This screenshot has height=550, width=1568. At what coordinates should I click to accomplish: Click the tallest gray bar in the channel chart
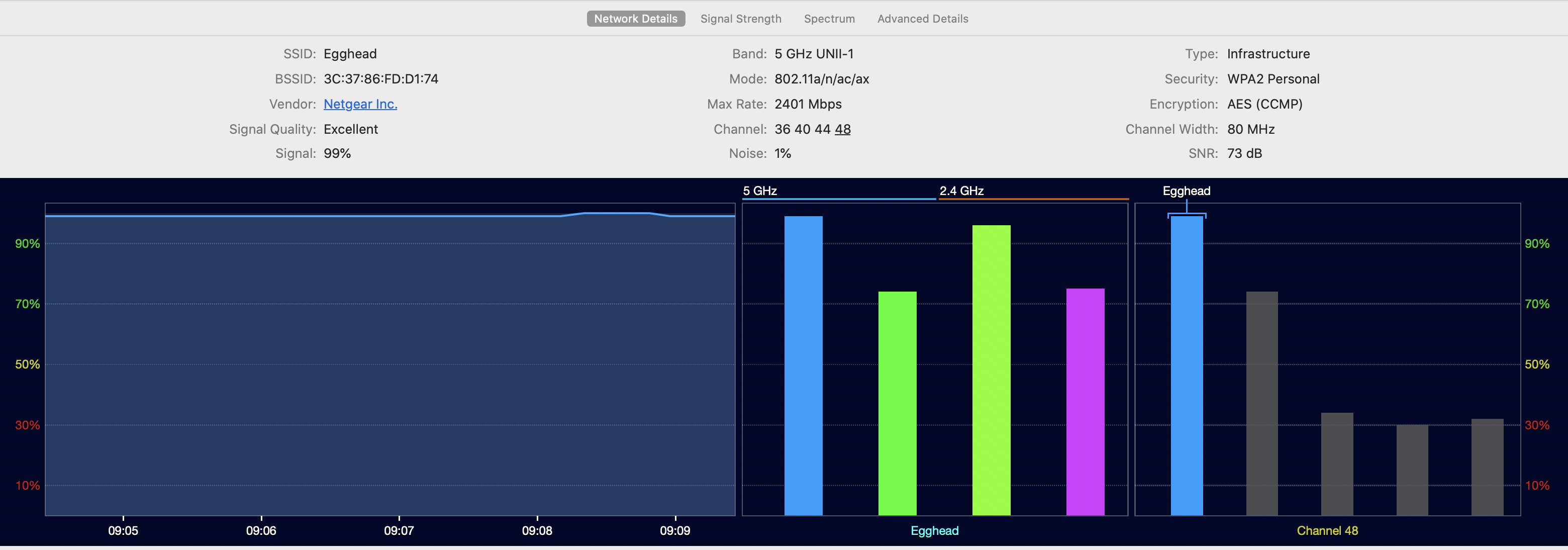[1262, 403]
